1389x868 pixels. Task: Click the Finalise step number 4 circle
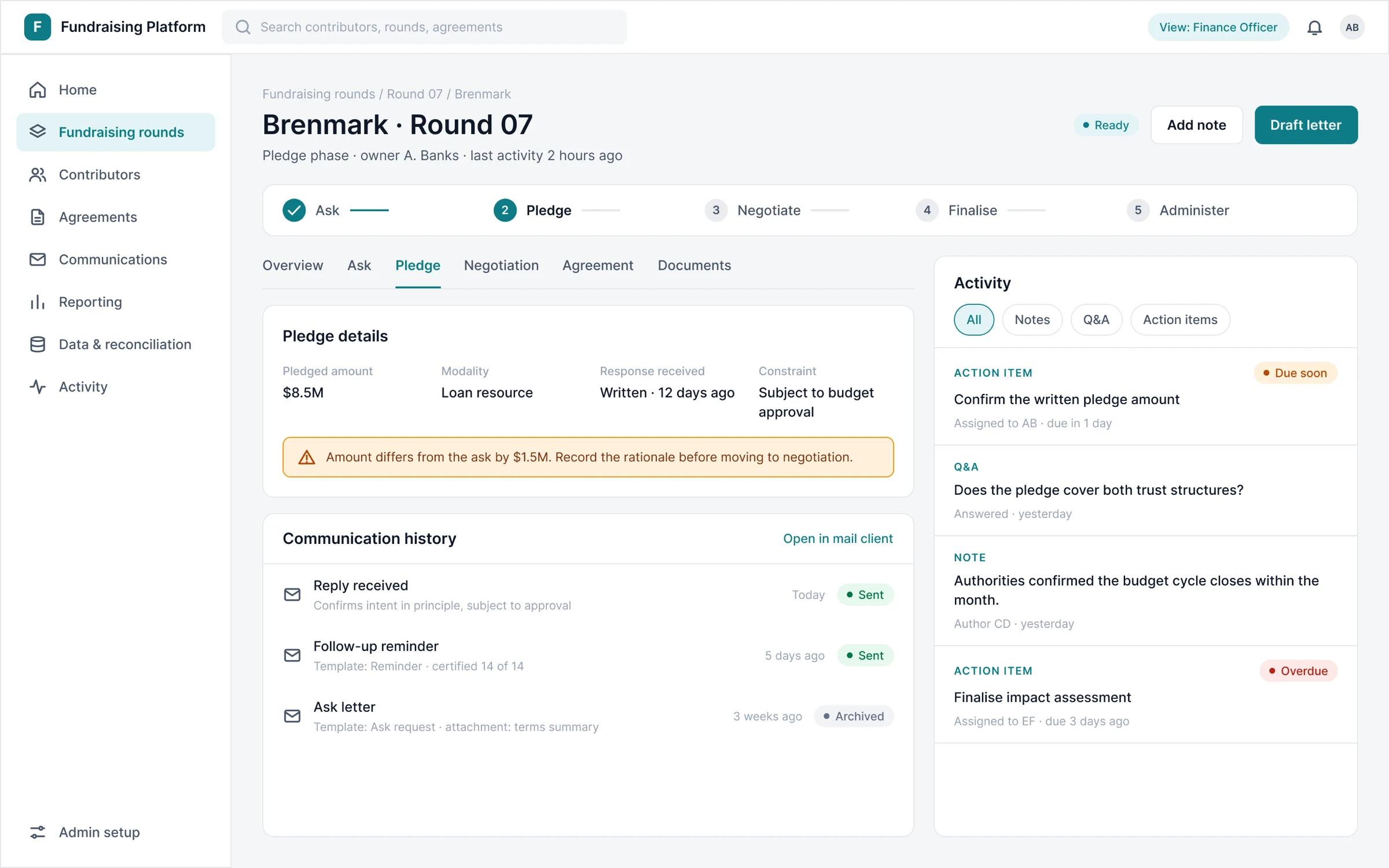click(927, 210)
